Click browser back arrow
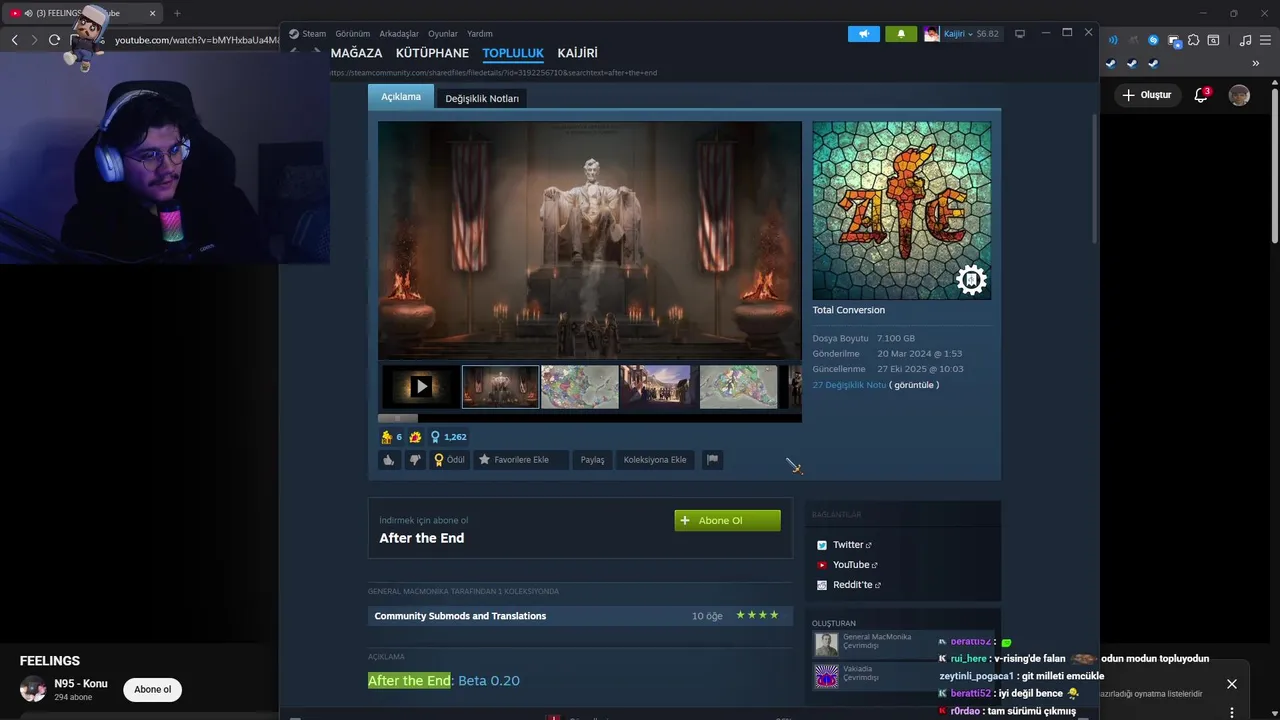The height and width of the screenshot is (720, 1280). click(x=14, y=40)
